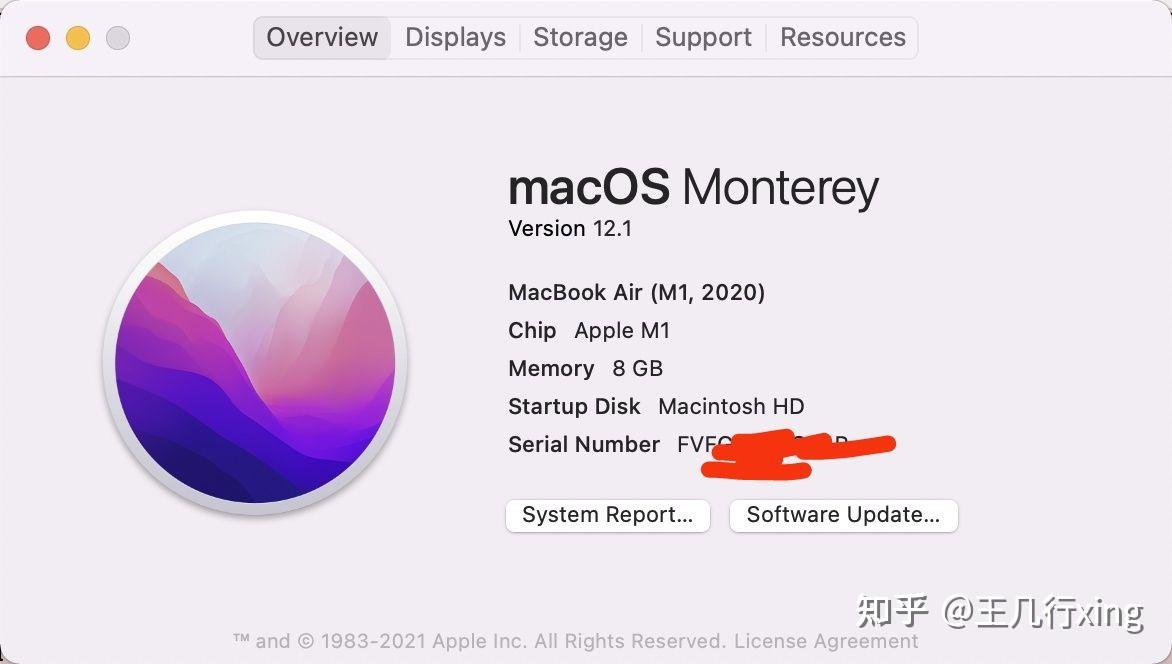The image size is (1172, 664).
Task: Click the Serial Number field
Action: click(x=584, y=444)
